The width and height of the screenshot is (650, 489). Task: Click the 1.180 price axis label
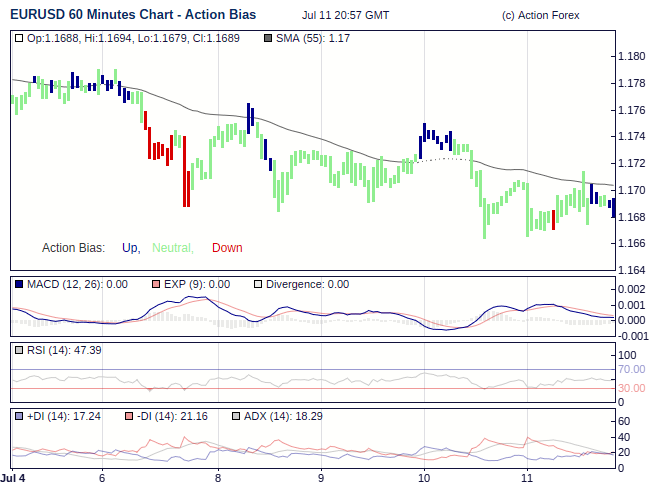tap(631, 56)
